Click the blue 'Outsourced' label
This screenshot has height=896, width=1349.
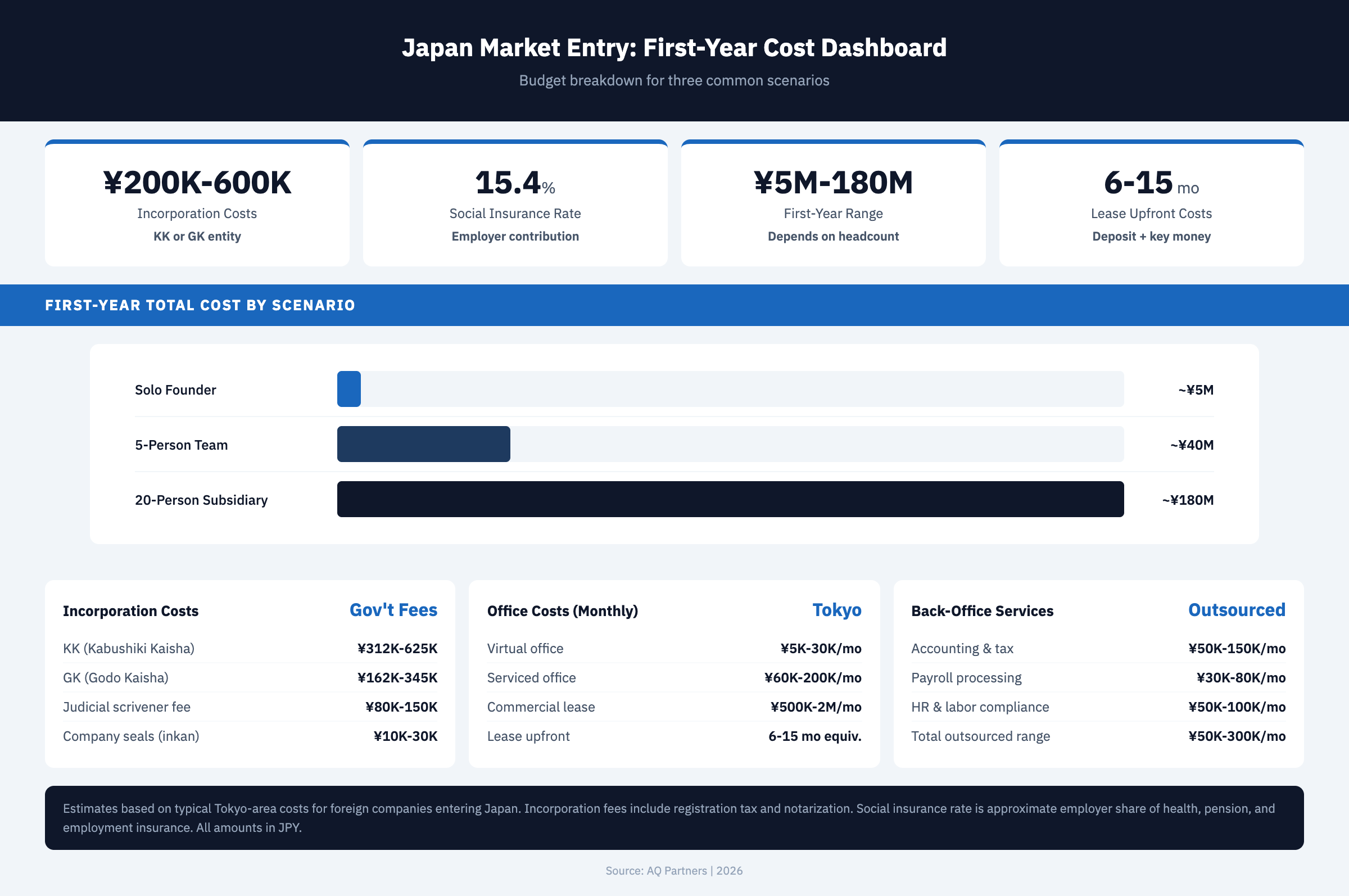pyautogui.click(x=1237, y=610)
